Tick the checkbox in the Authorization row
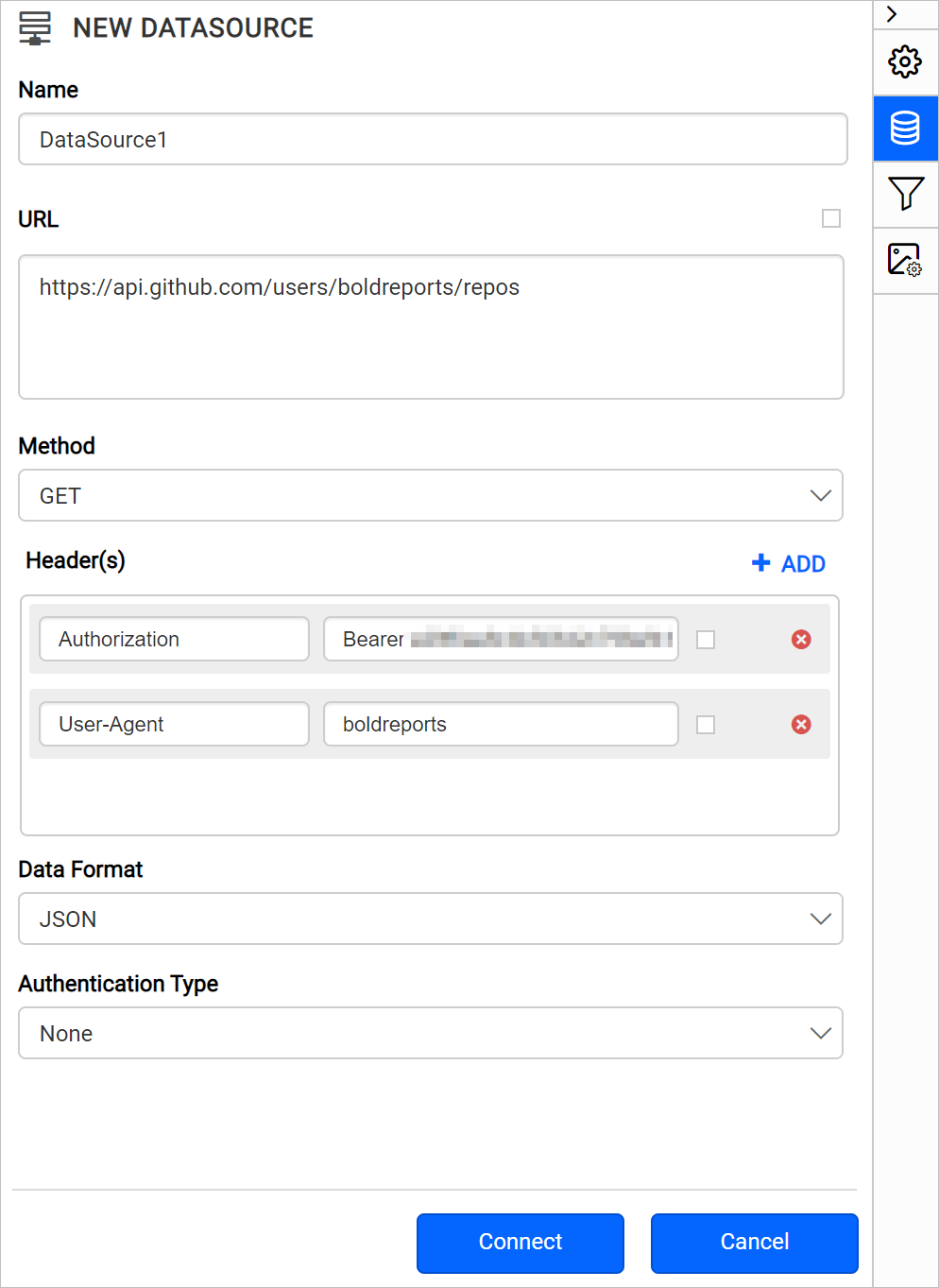This screenshot has height=1288, width=939. coord(706,640)
